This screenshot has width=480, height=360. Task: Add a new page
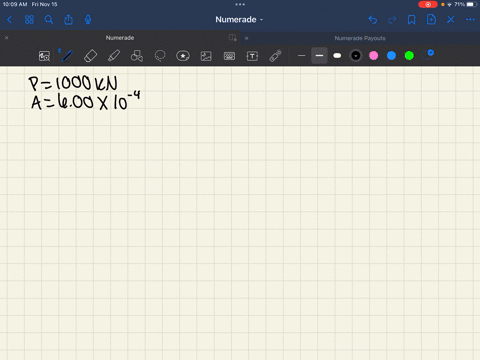coord(431,20)
